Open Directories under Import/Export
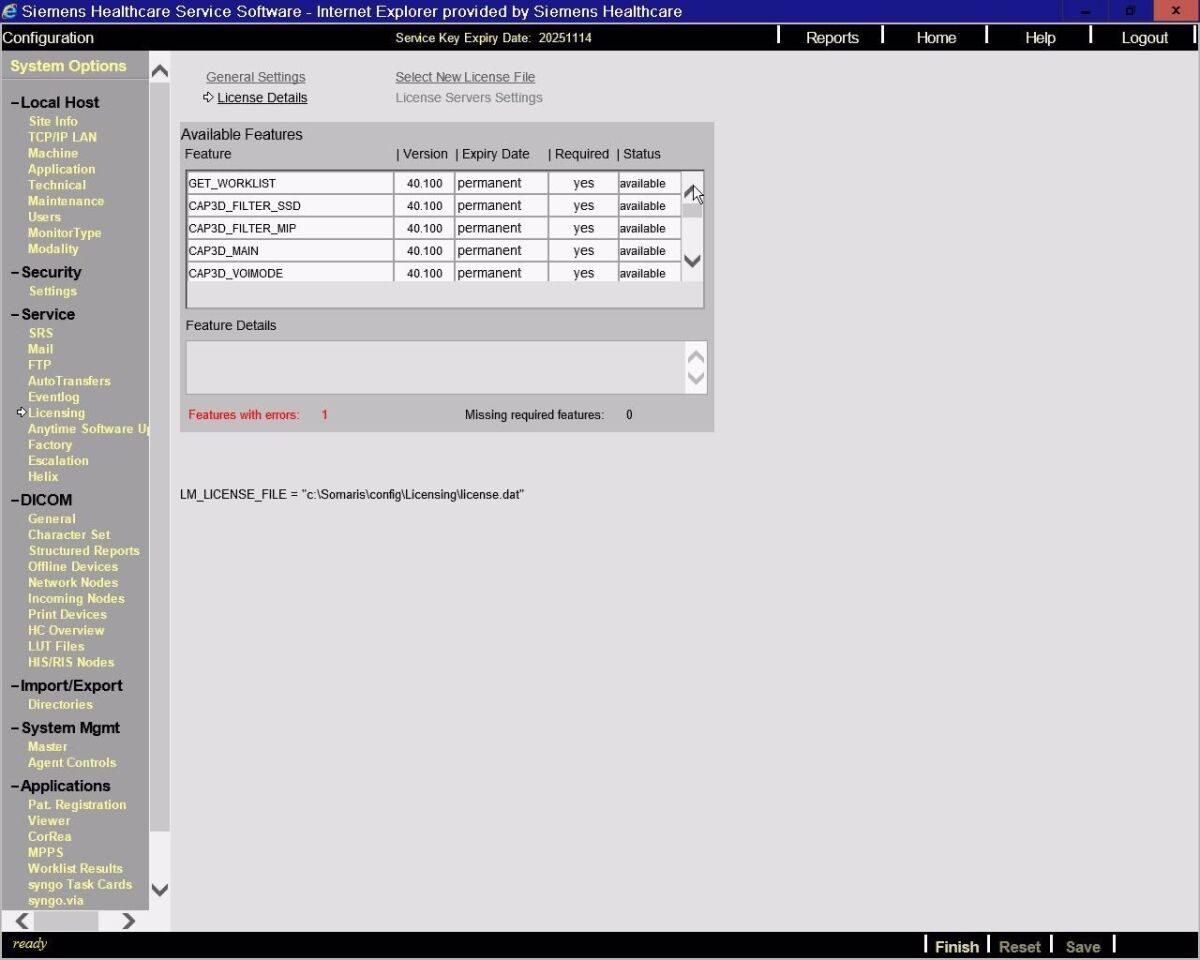The width and height of the screenshot is (1200, 960). click(x=60, y=705)
